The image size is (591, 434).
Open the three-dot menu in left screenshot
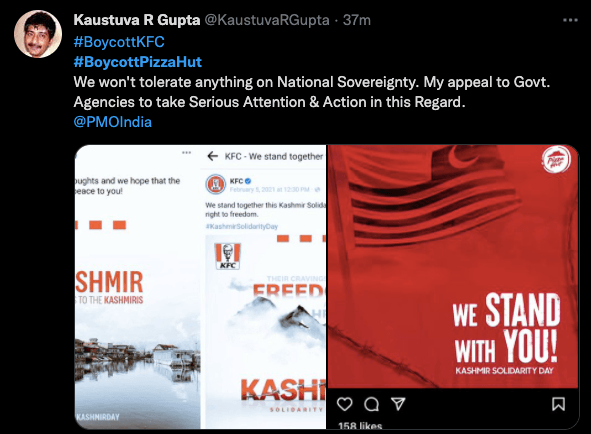point(186,153)
